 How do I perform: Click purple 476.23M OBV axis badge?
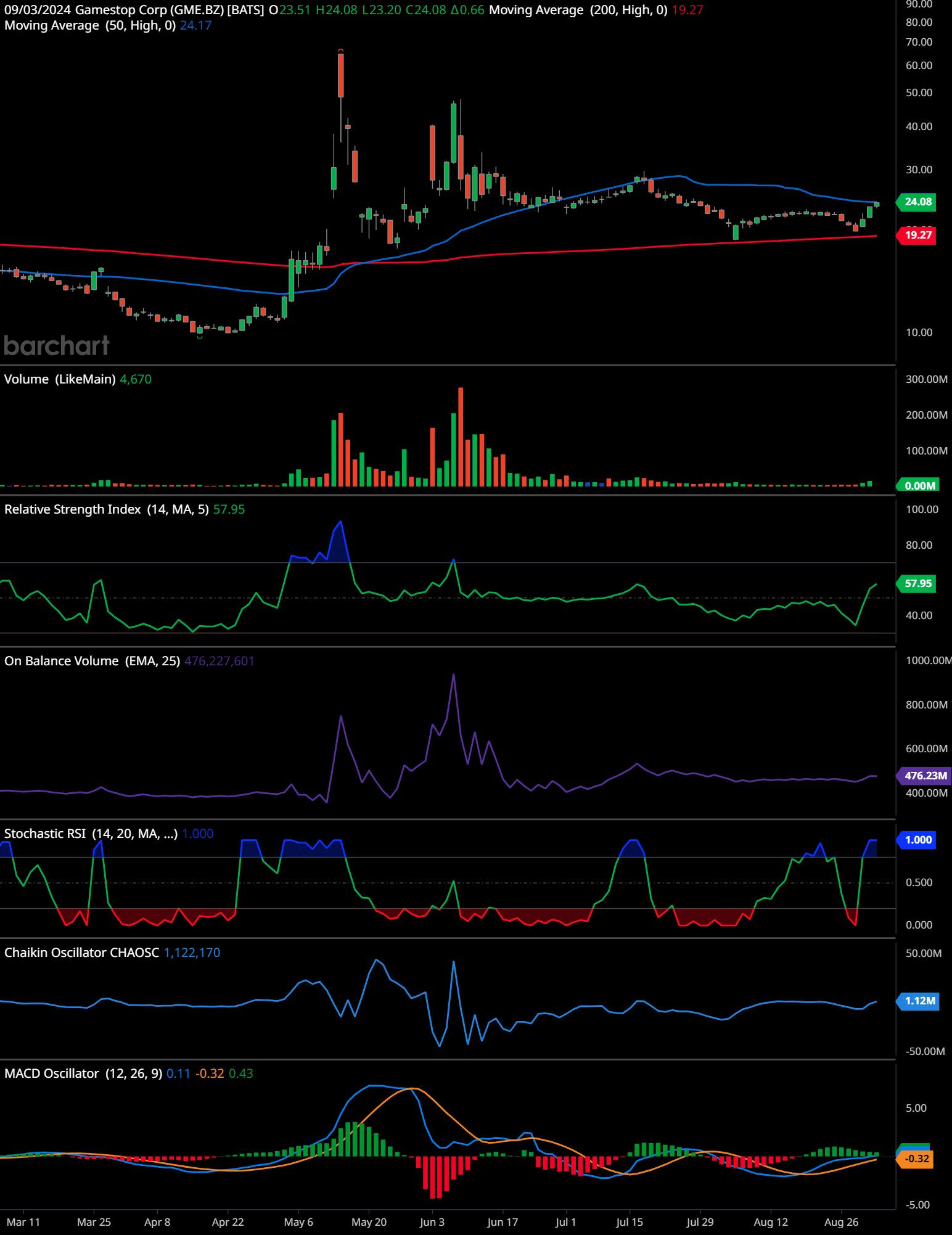[924, 776]
